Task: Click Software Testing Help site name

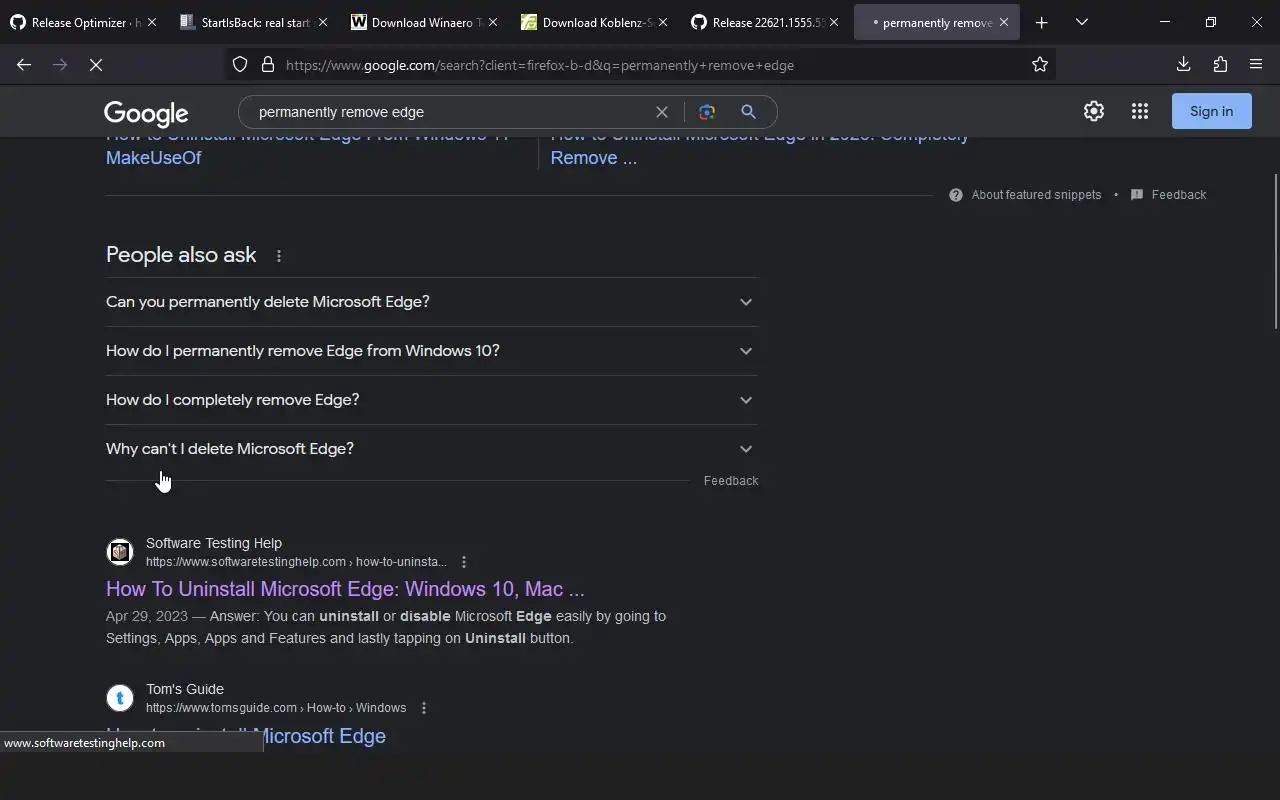Action: pyautogui.click(x=214, y=543)
